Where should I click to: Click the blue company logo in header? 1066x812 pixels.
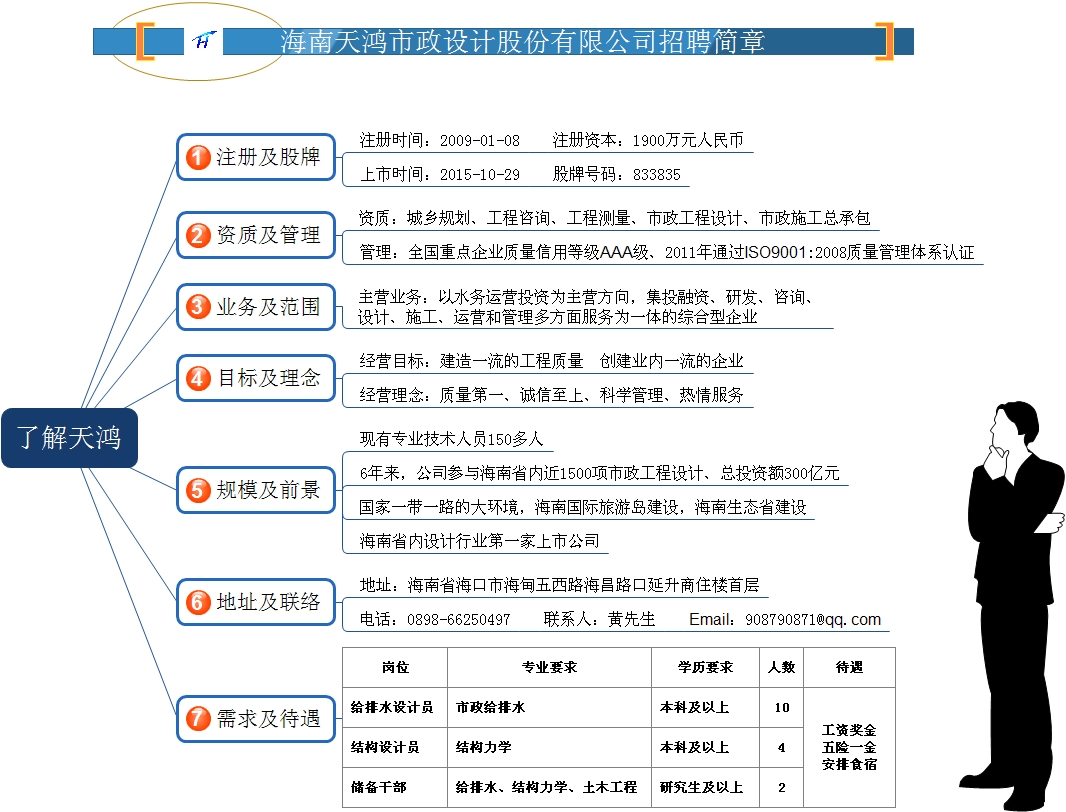(207, 41)
